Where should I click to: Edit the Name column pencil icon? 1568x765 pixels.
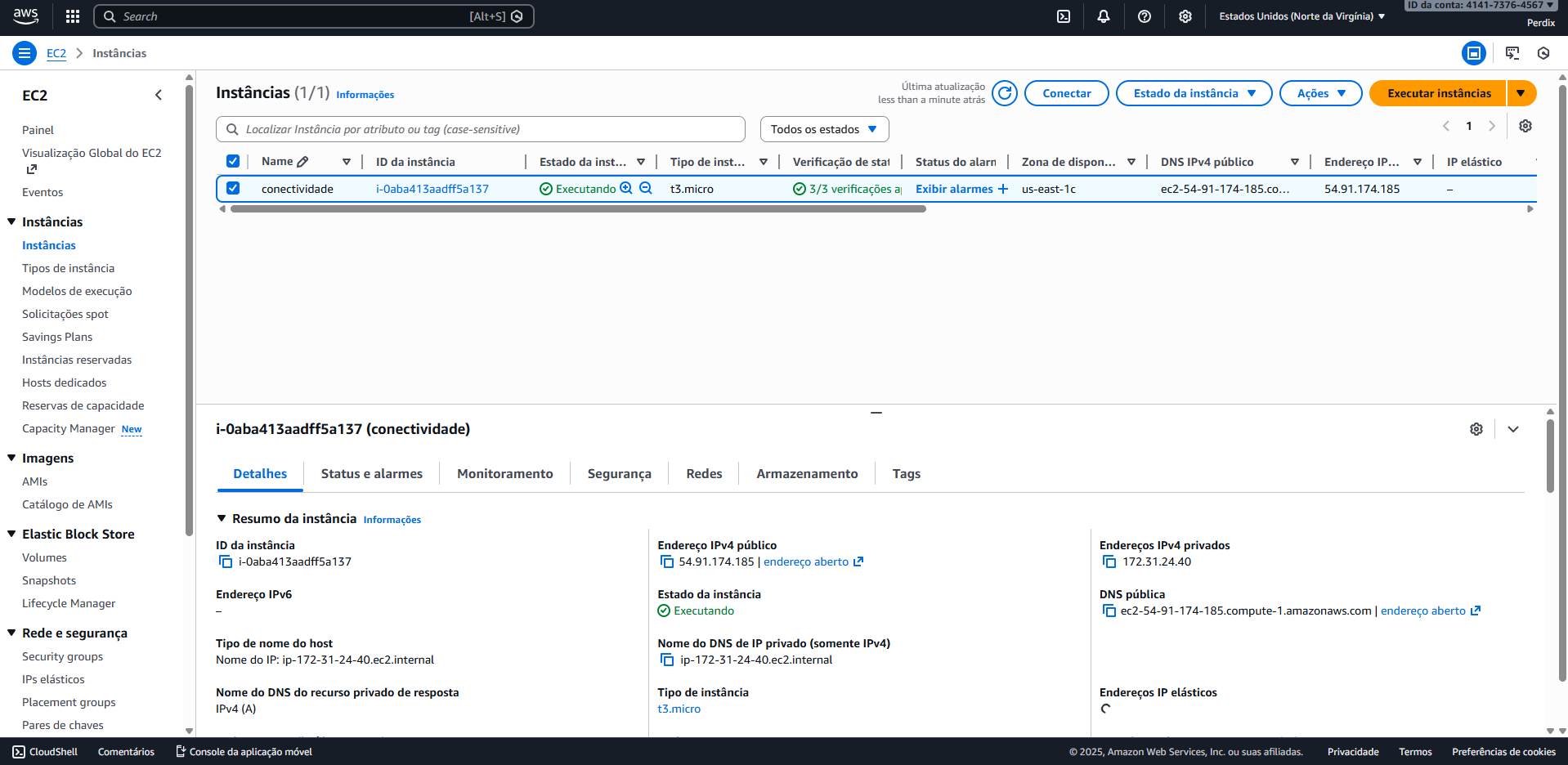click(303, 162)
